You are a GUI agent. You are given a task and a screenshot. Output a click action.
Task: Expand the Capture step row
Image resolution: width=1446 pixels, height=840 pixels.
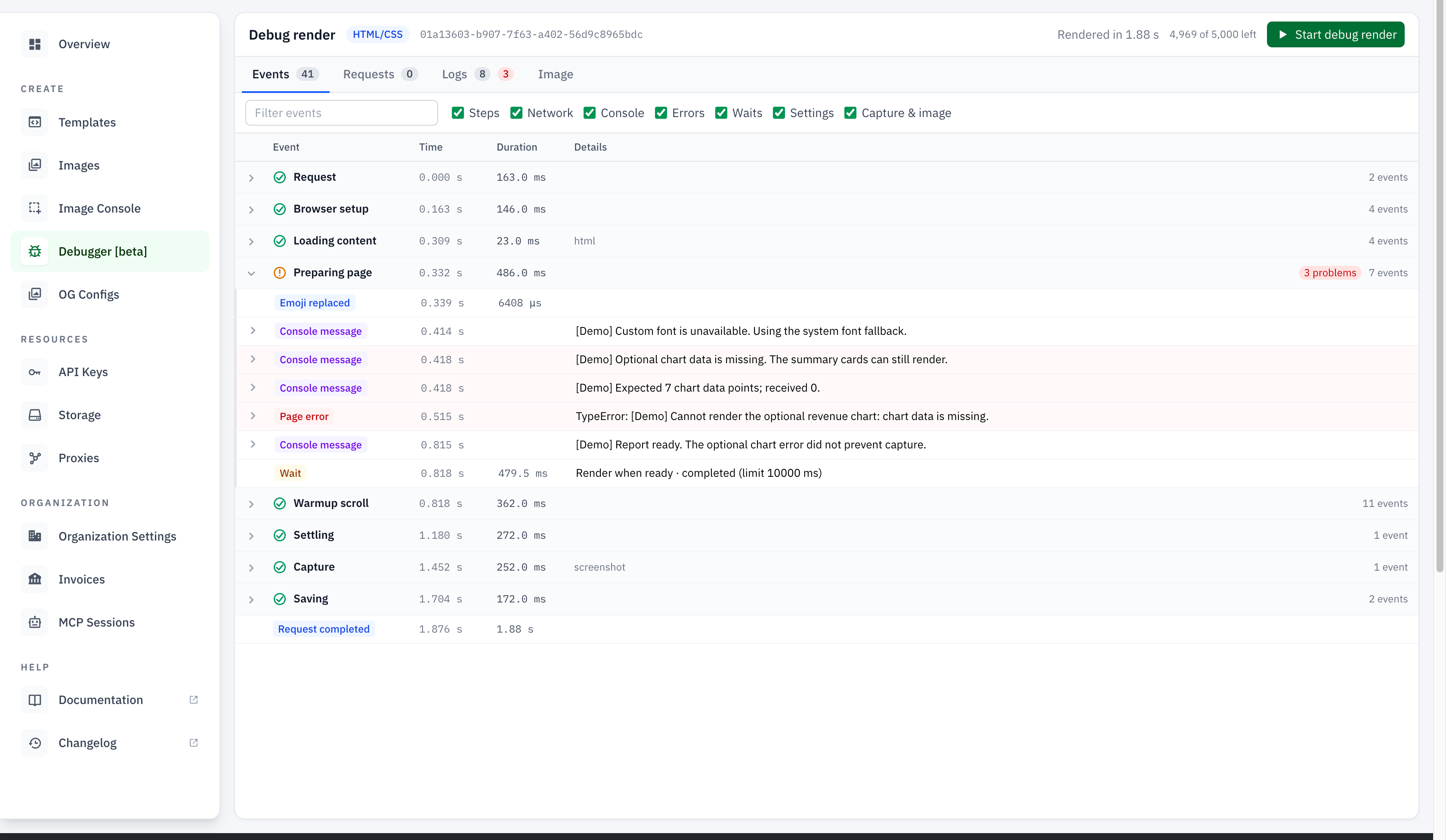coord(251,568)
